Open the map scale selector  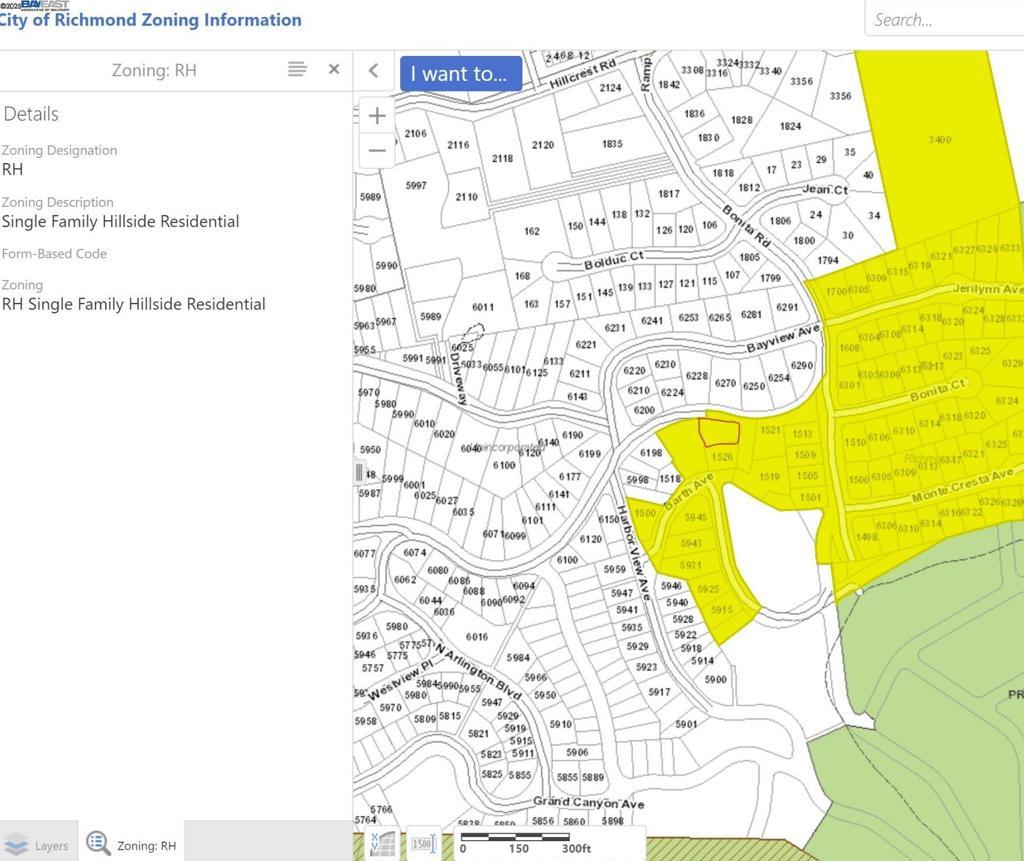point(424,843)
